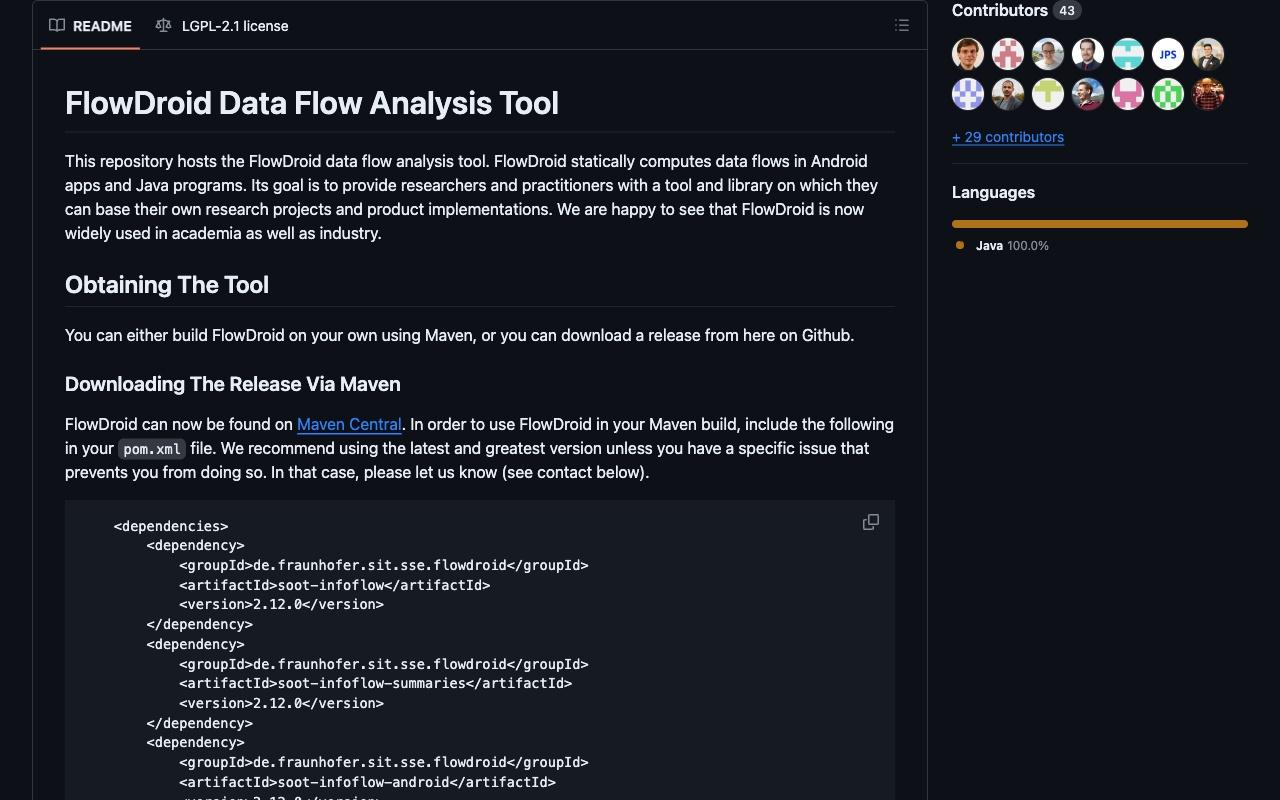Open avatar of man in red plaid shirt
The width and height of the screenshot is (1280, 800).
[x=1208, y=94]
